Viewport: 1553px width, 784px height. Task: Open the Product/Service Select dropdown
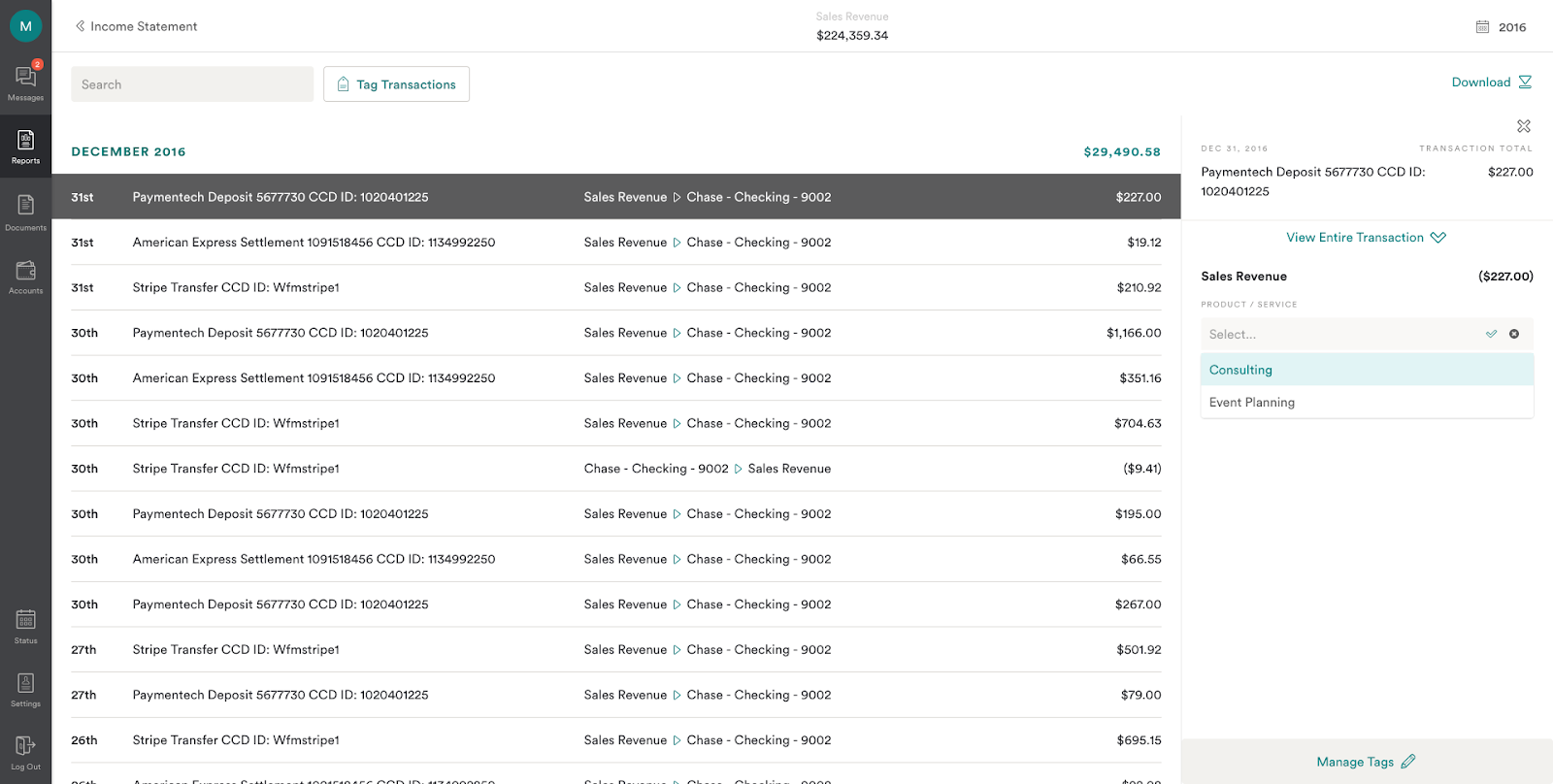(x=1339, y=334)
